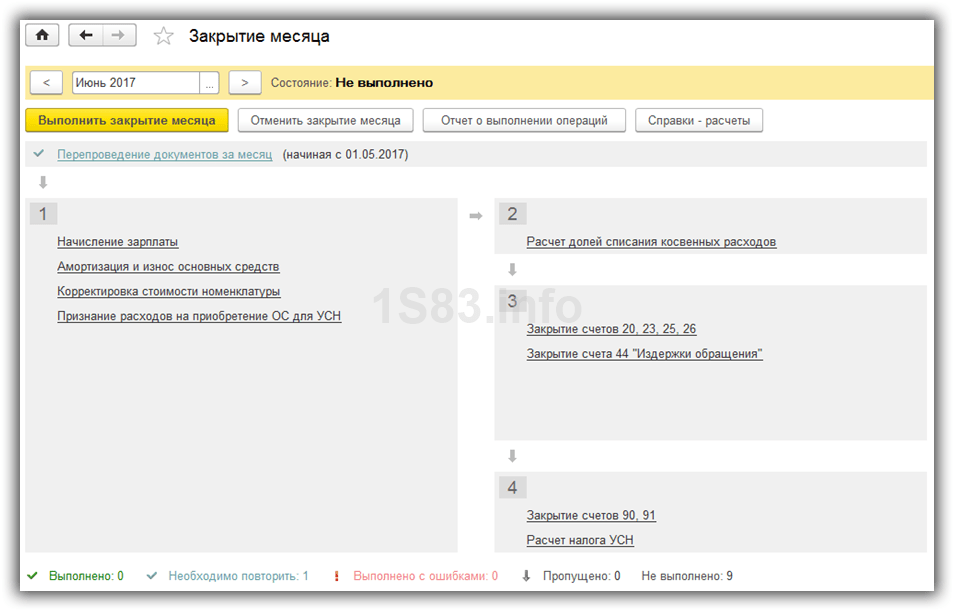Click the Июнь 2017 period field
This screenshot has width=954, height=611.
click(x=135, y=83)
